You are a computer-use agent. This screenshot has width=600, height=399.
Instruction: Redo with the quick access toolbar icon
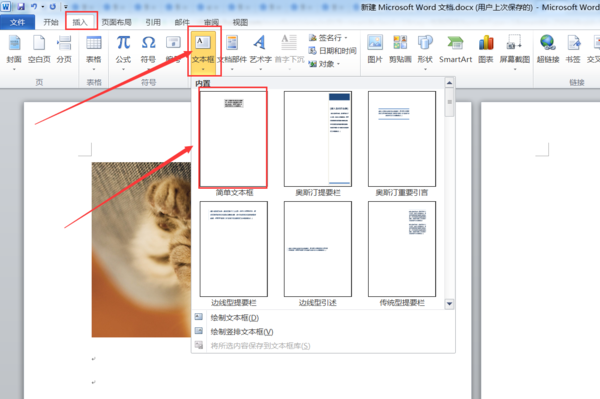pos(53,7)
